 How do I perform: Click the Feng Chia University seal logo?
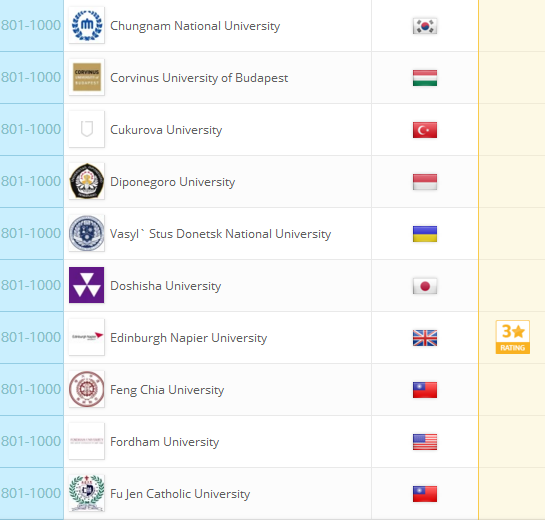click(87, 389)
